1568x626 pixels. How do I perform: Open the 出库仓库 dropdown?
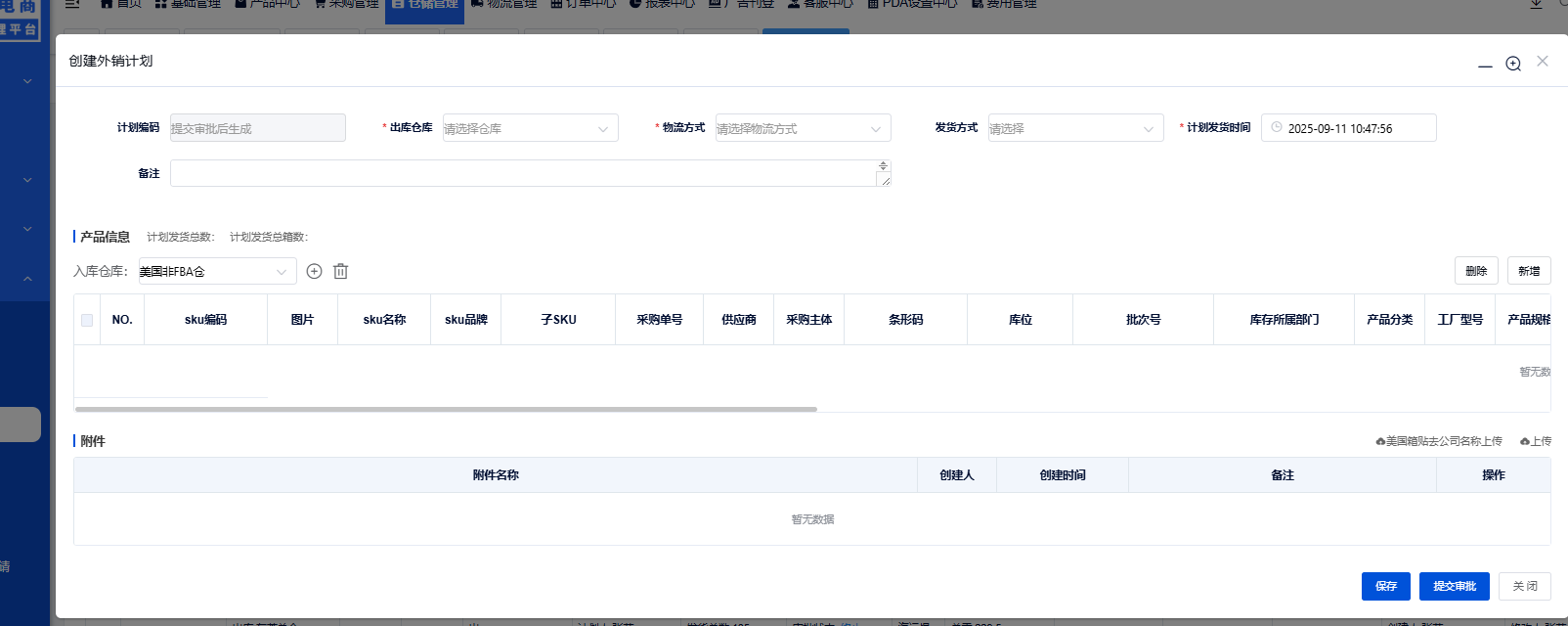[531, 128]
